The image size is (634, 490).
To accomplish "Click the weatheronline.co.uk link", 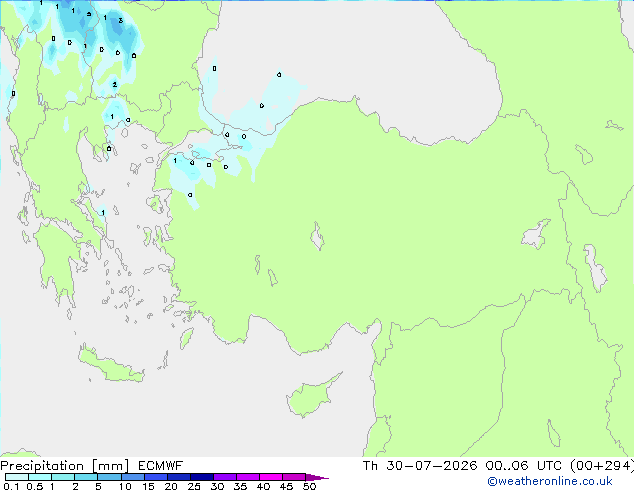I will point(550,481).
